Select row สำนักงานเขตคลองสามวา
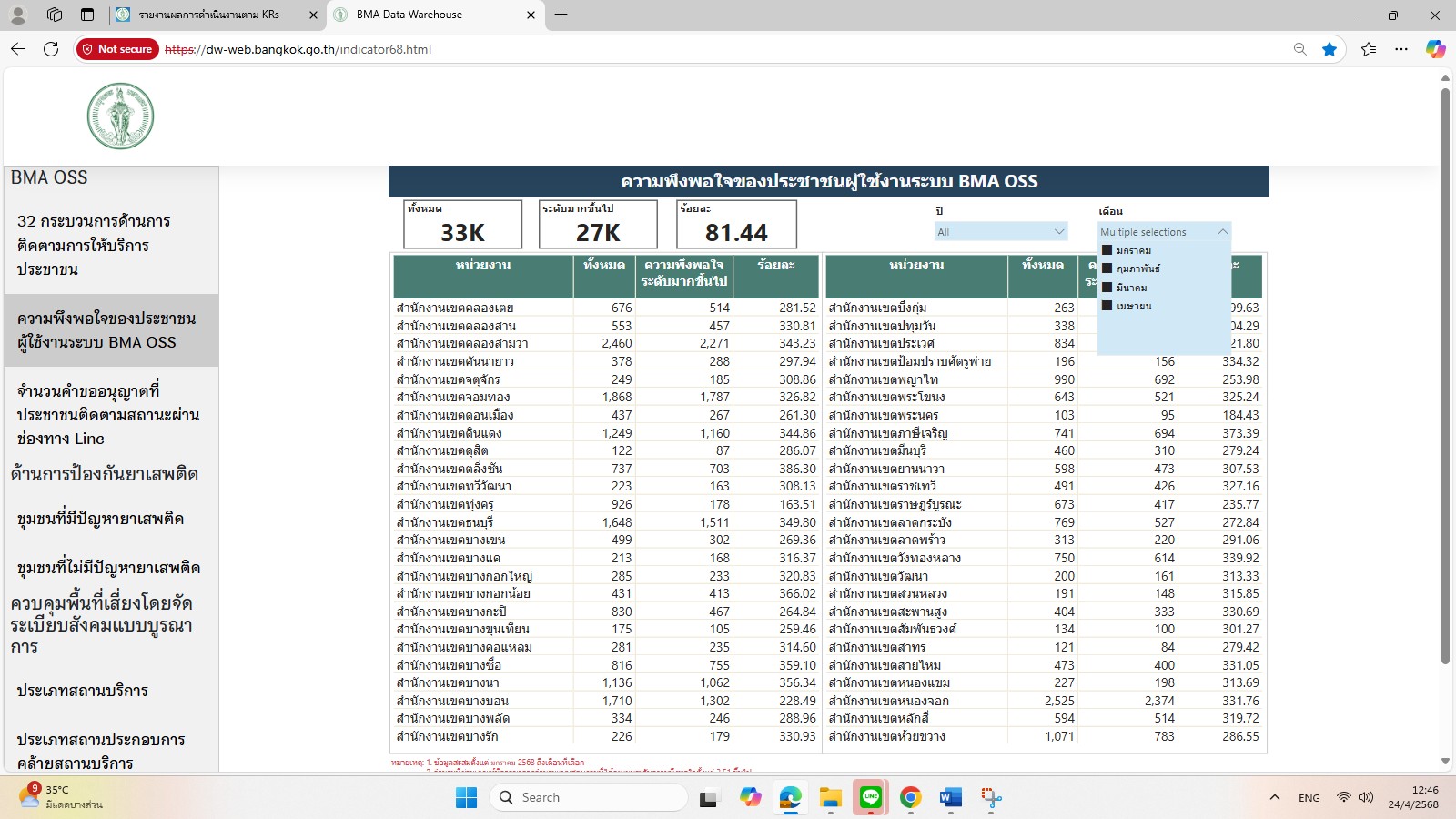 [607, 343]
